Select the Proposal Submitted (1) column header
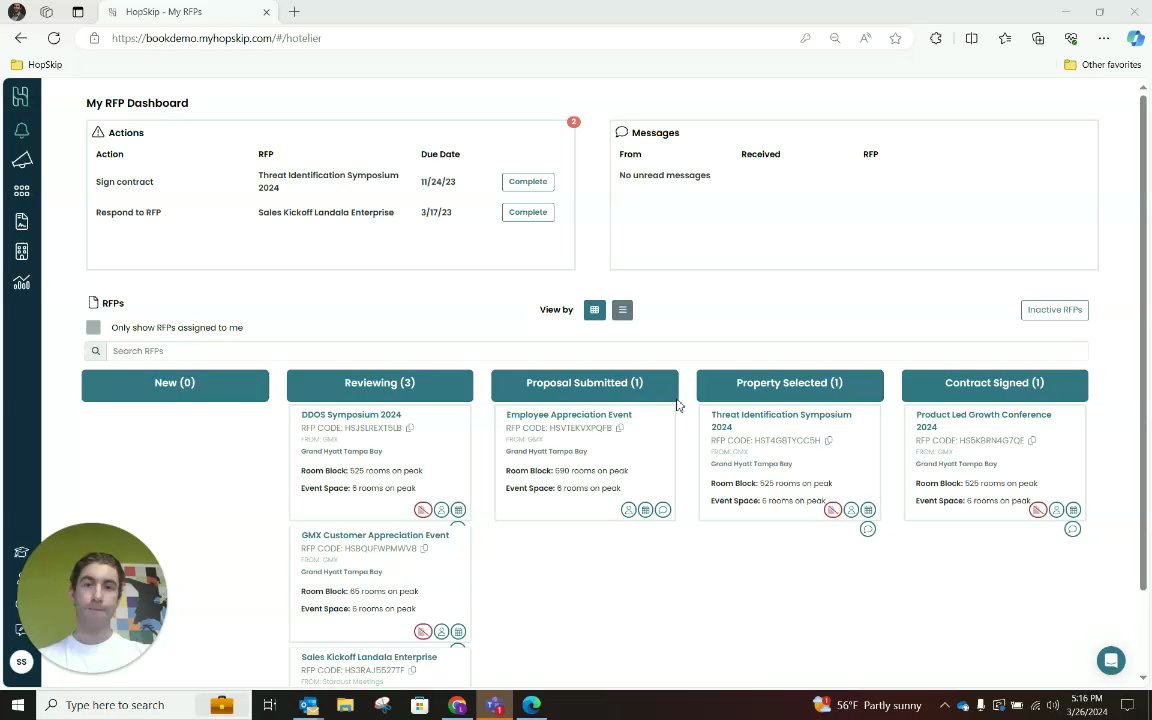Viewport: 1152px width, 720px height. [585, 385]
